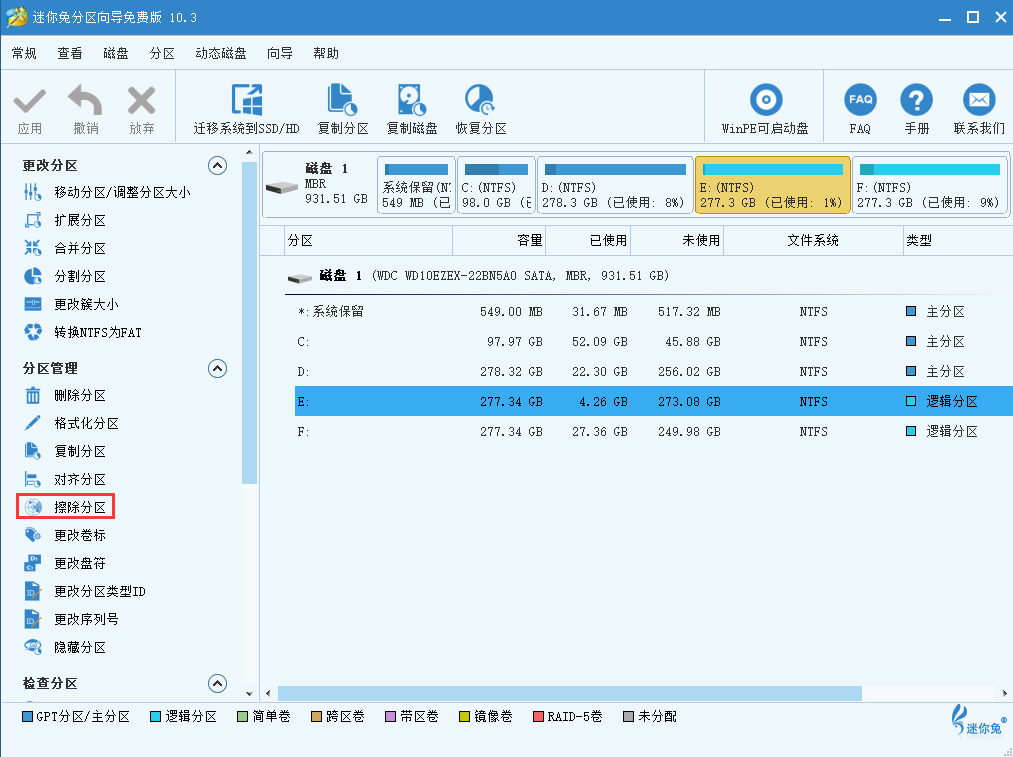Collapse the 检查分区 section
This screenshot has width=1013, height=757.
(x=217, y=683)
